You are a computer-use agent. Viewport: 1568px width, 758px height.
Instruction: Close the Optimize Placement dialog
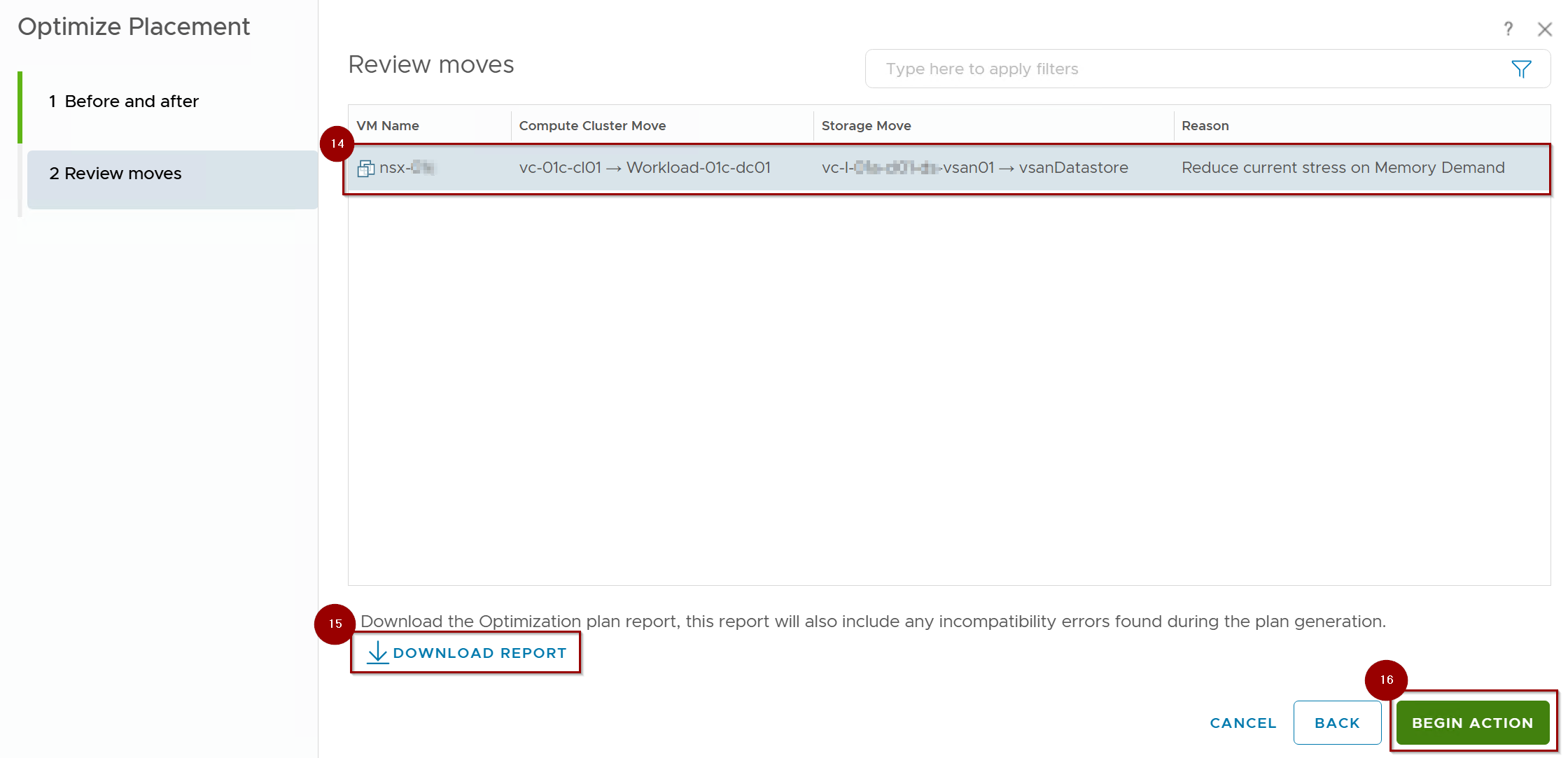point(1544,29)
